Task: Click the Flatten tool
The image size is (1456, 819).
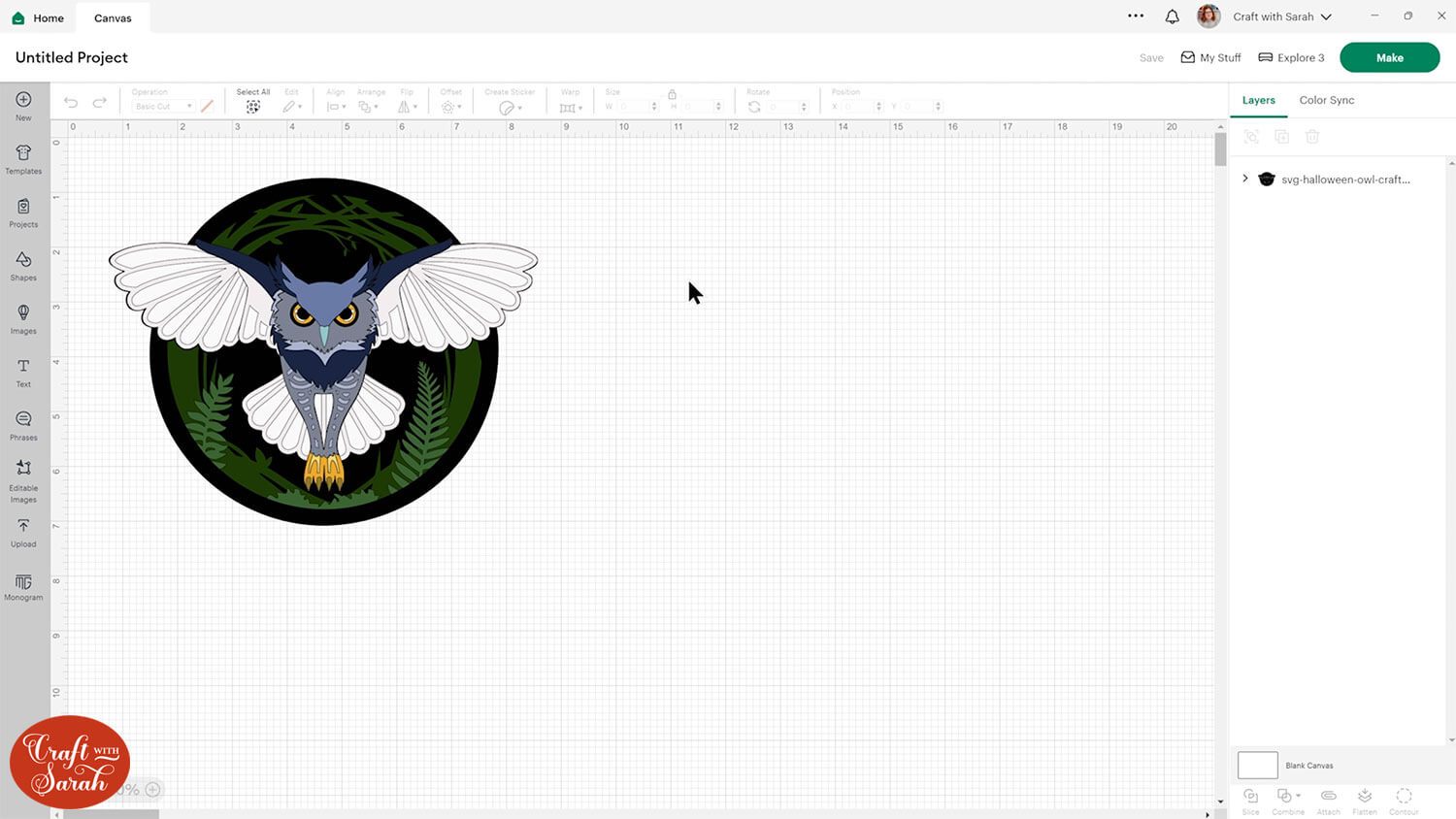Action: pyautogui.click(x=1365, y=801)
